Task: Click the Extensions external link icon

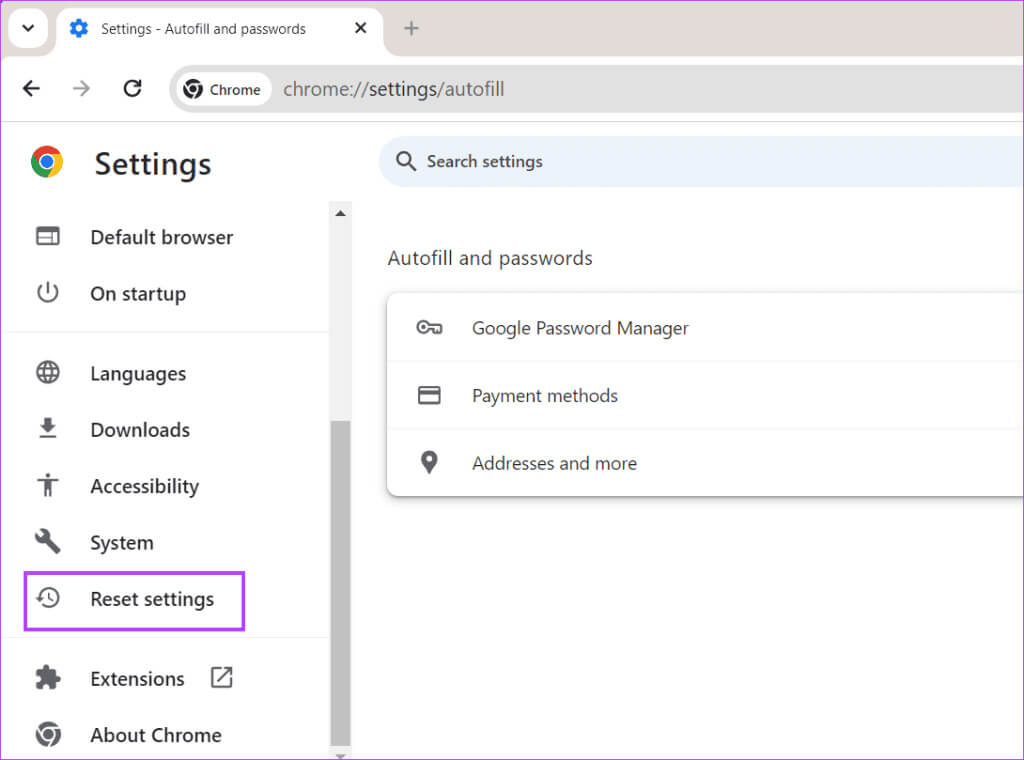Action: [221, 678]
